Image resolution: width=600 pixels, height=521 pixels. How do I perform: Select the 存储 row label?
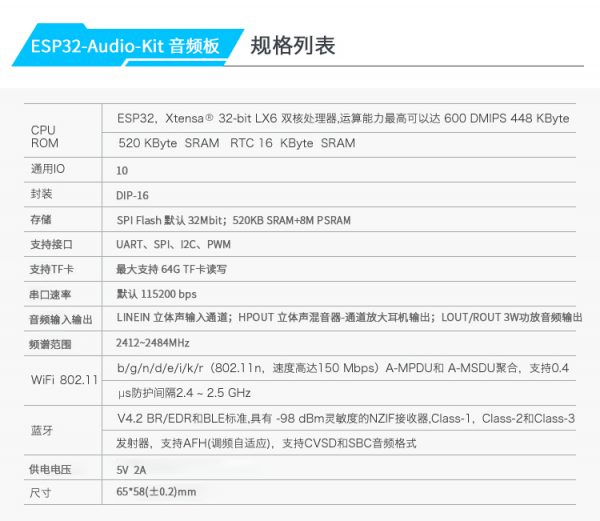41,220
